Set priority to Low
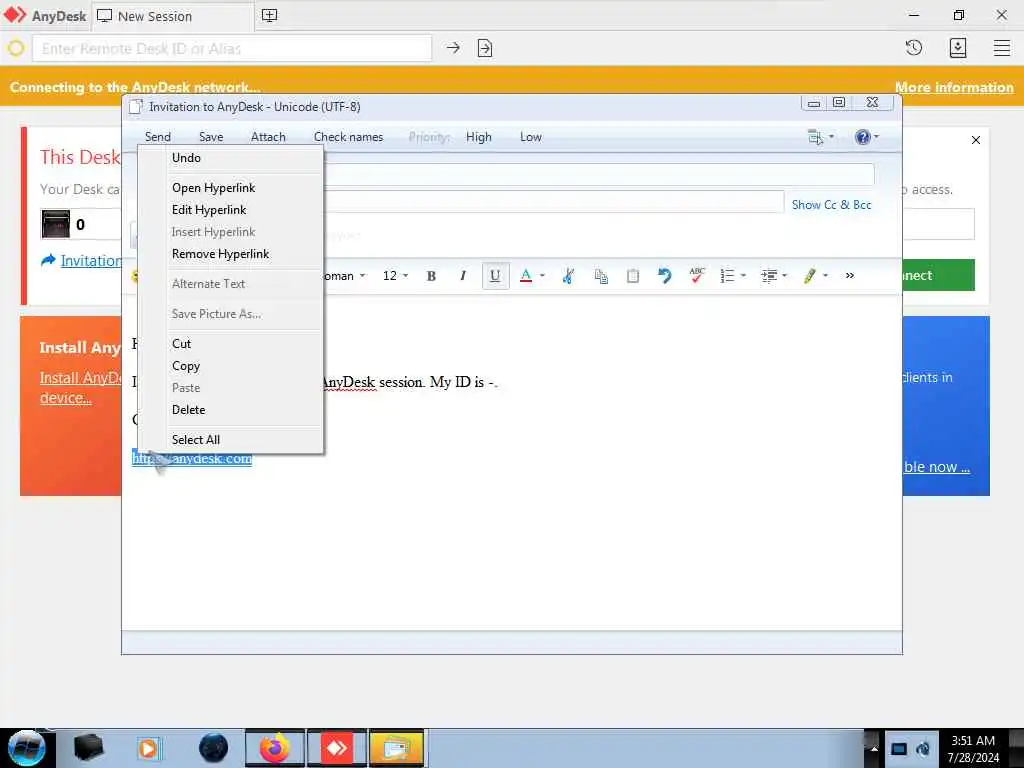The width and height of the screenshot is (1024, 768). [x=530, y=136]
